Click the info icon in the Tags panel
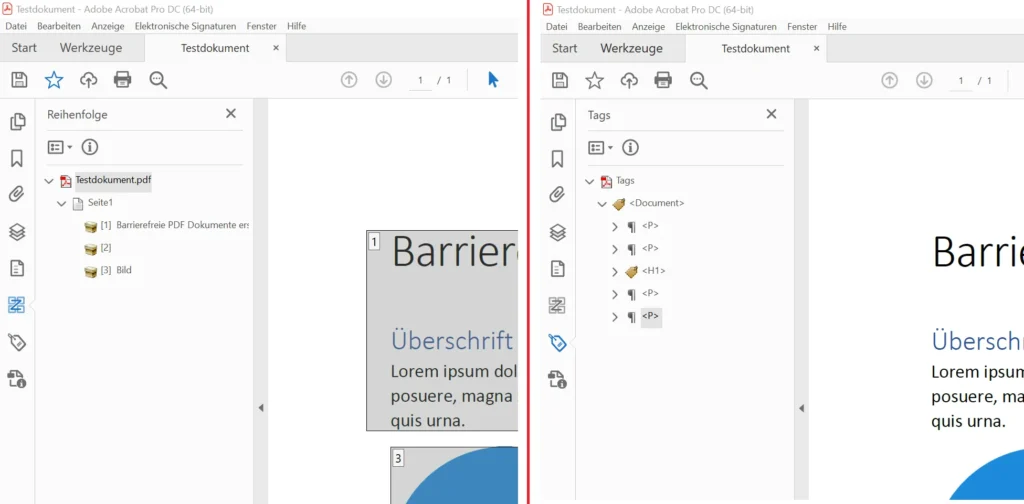Screen dimensions: 1024x504 (630, 148)
